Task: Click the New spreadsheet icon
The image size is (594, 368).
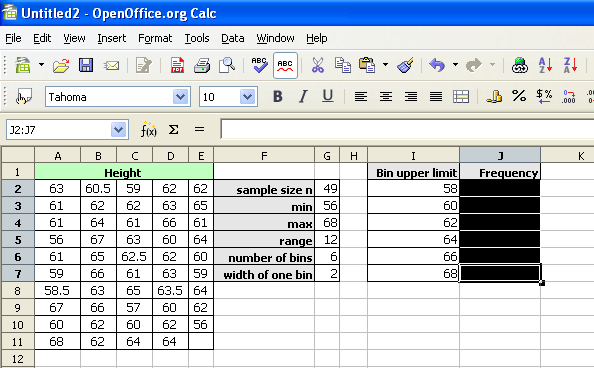Action: tap(23, 65)
